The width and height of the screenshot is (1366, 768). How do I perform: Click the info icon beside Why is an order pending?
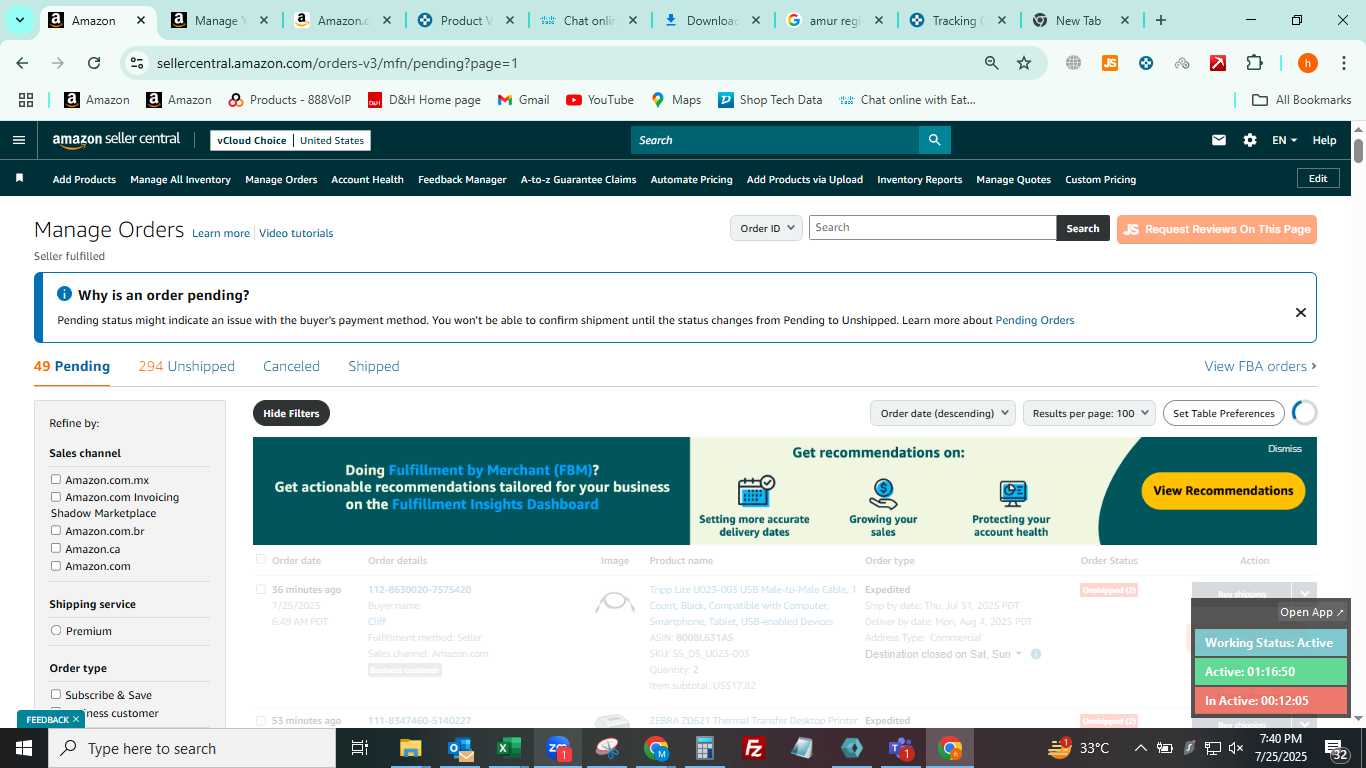65,294
